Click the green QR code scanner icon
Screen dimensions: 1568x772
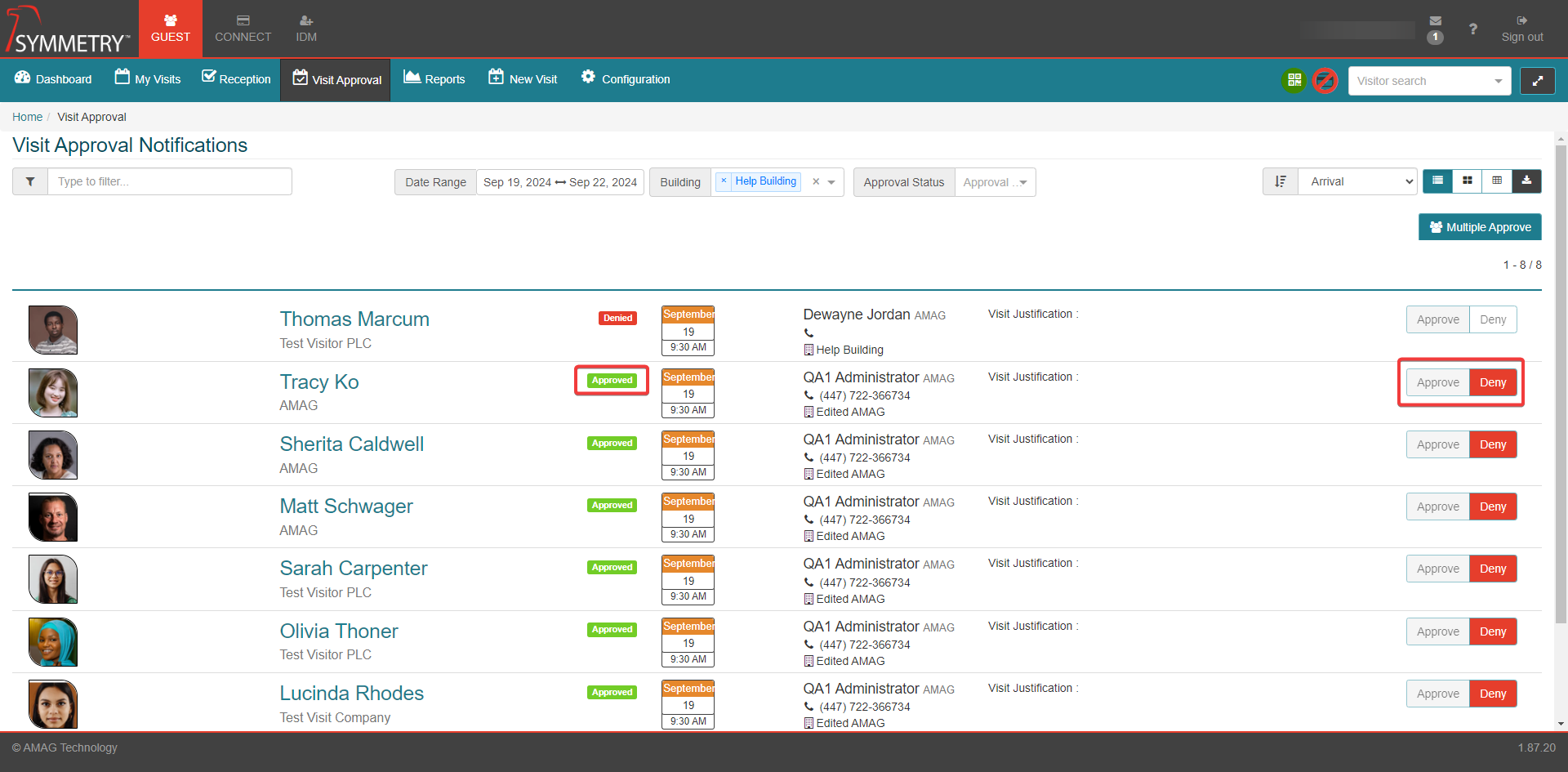point(1294,80)
